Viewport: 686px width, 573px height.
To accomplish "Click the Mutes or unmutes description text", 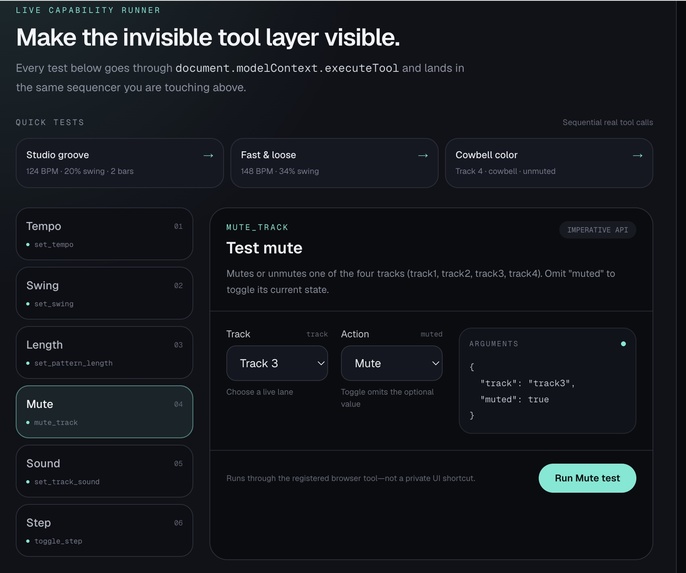I will (x=420, y=281).
